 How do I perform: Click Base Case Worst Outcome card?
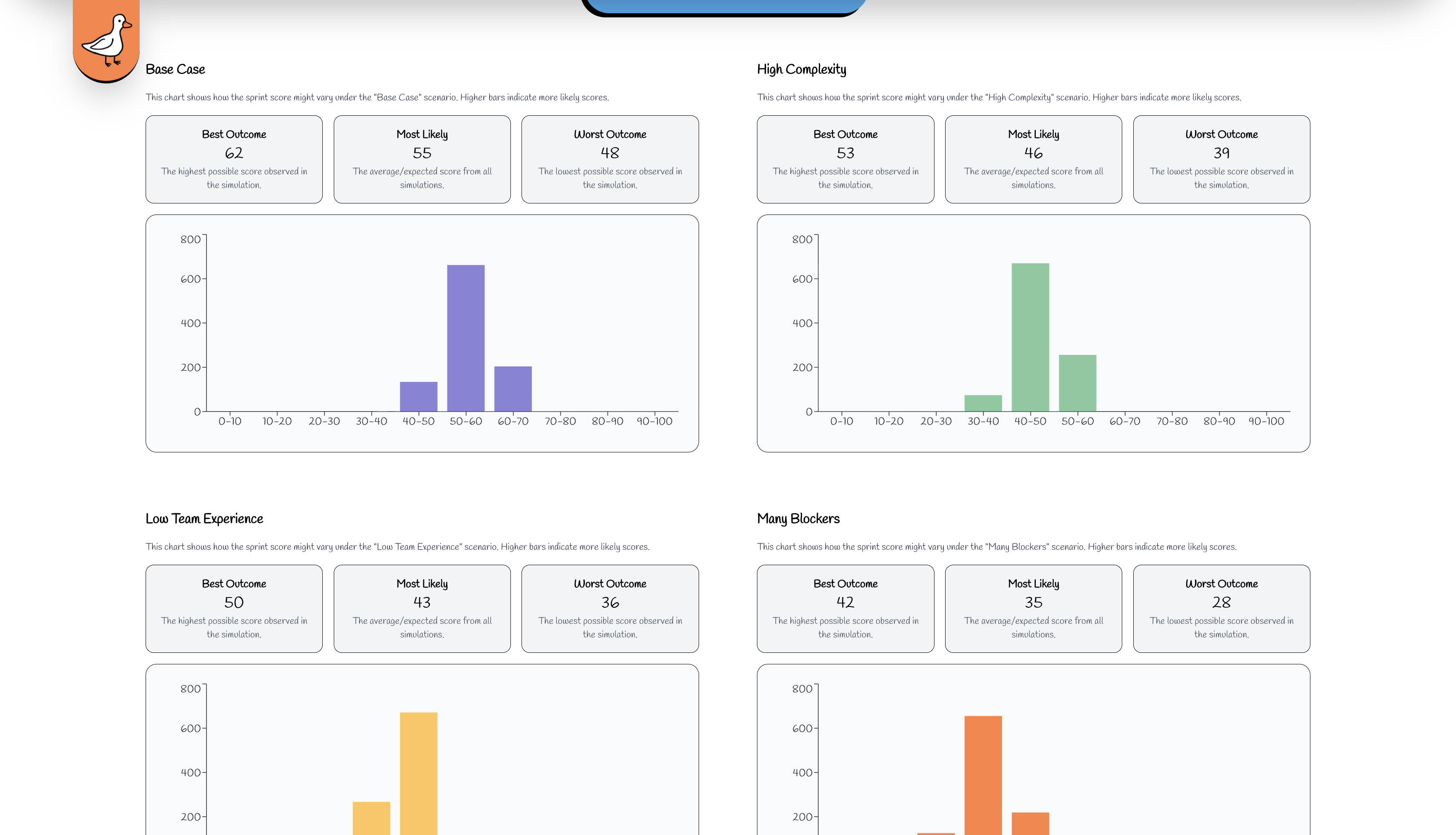(x=610, y=159)
